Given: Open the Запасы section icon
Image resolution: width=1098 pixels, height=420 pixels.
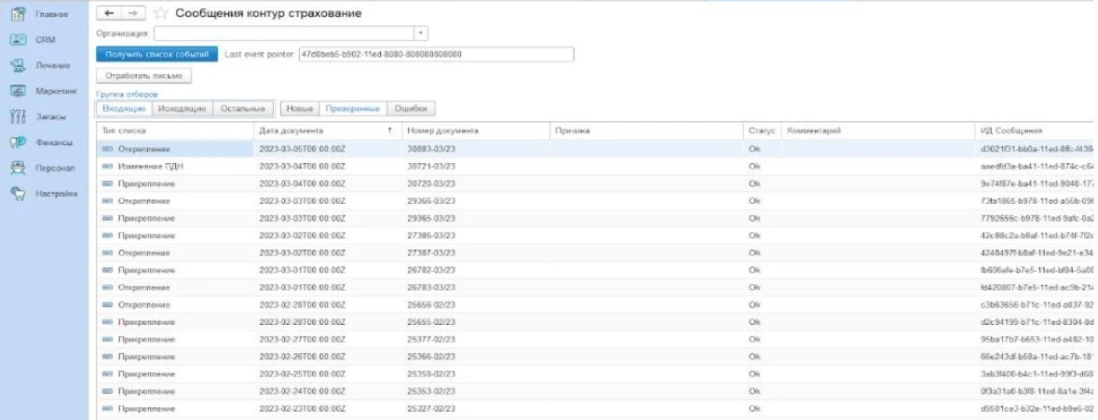Looking at the screenshot, I should click(18, 117).
